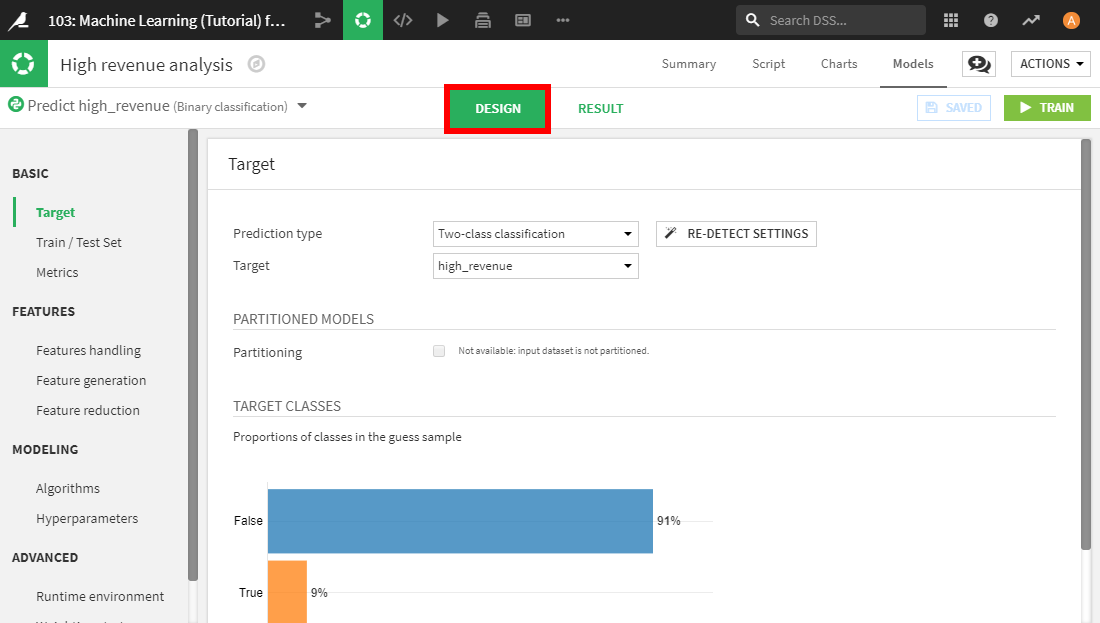1100x623 pixels.
Task: Click the sidebar vertical scrollbar
Action: 193,354
